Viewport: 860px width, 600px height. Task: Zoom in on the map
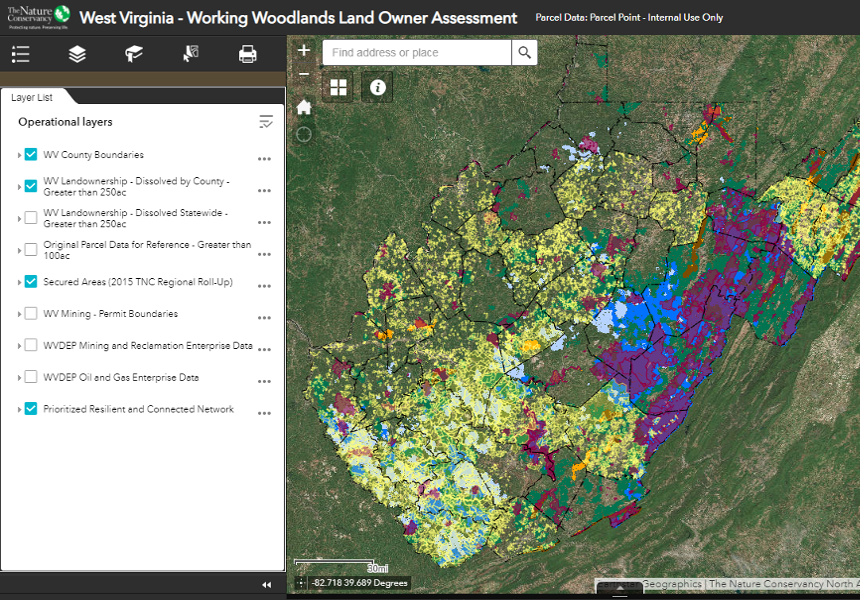(304, 50)
